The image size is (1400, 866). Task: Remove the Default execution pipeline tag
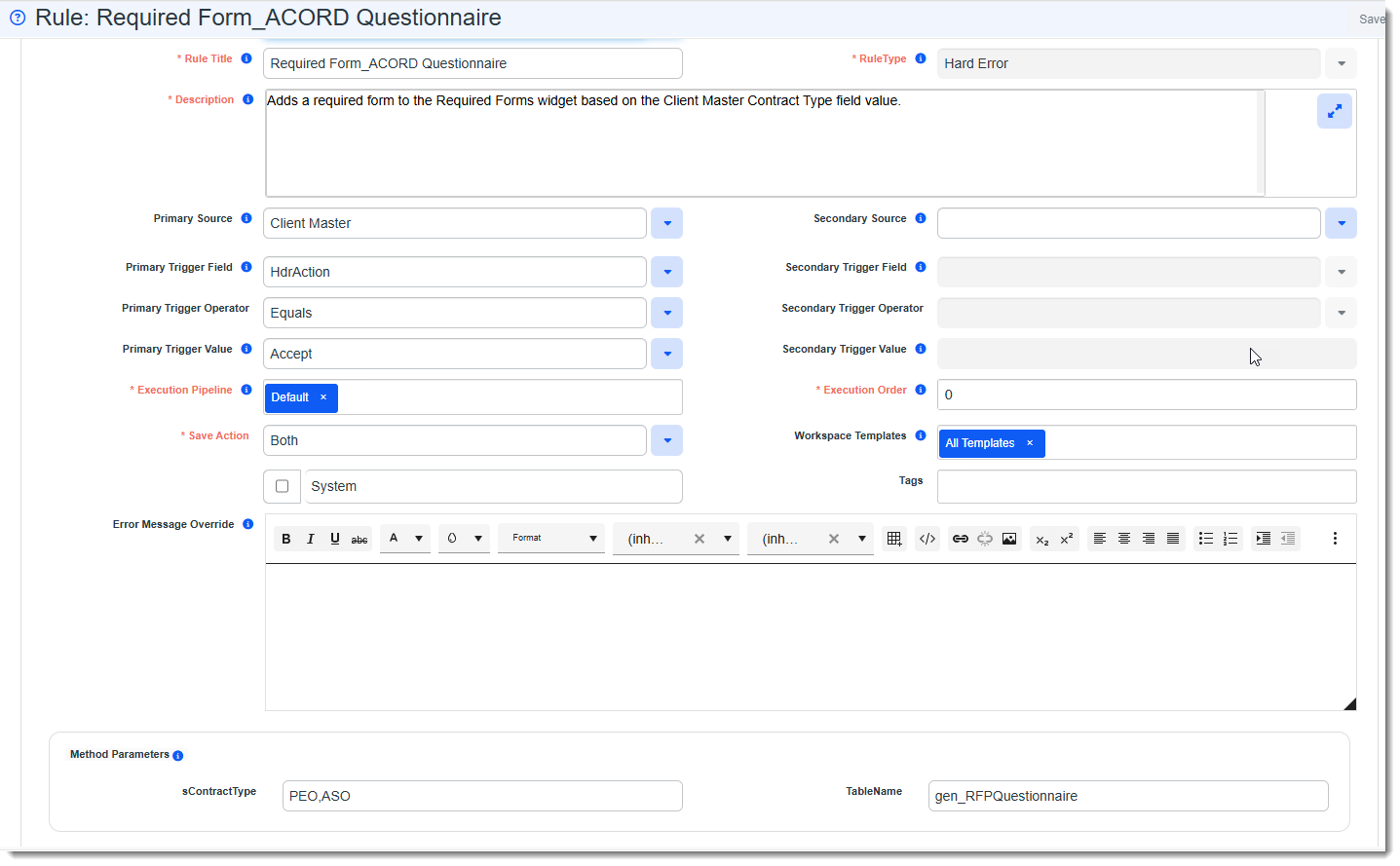pos(322,397)
